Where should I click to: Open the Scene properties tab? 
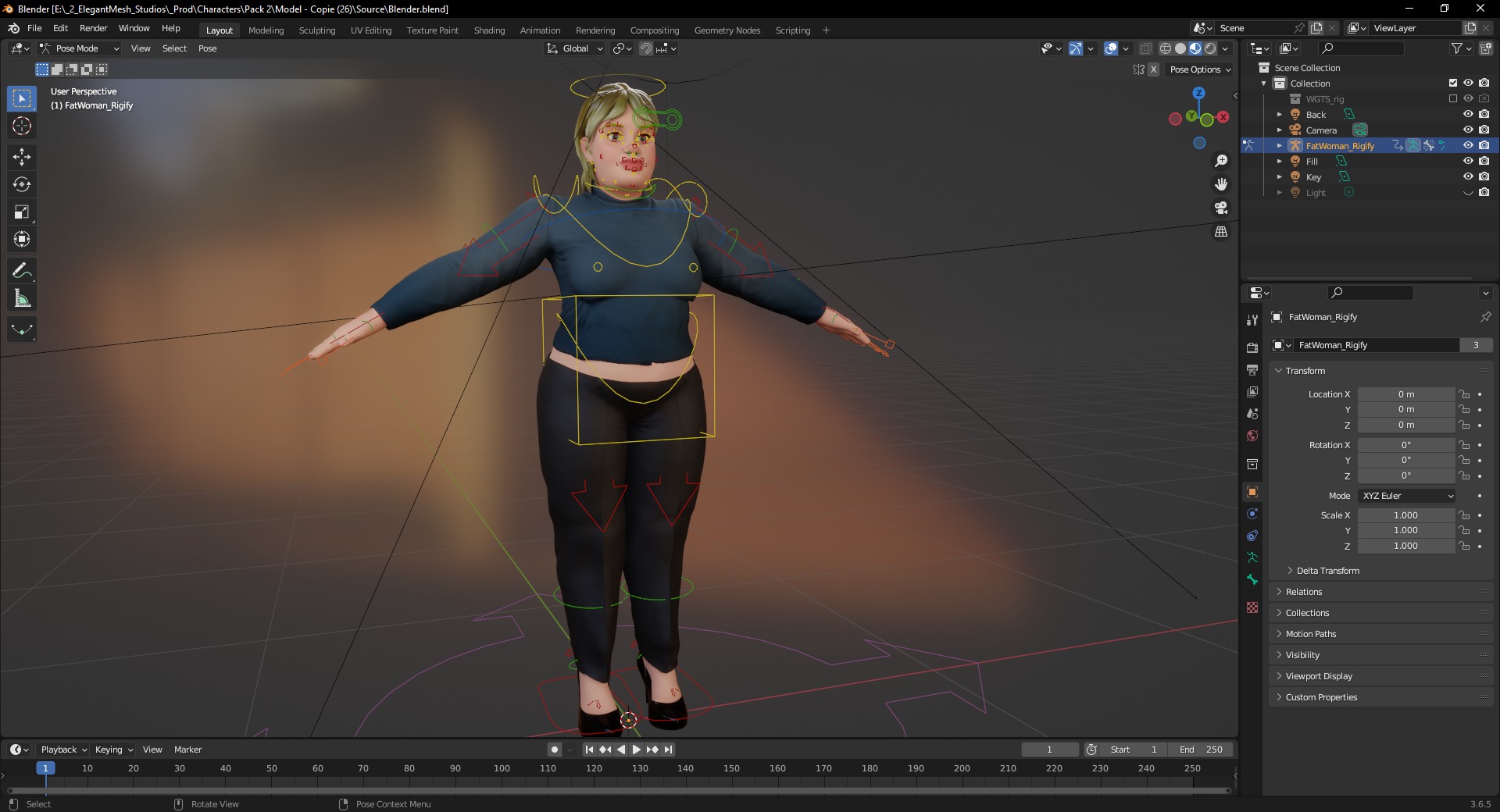click(1252, 413)
